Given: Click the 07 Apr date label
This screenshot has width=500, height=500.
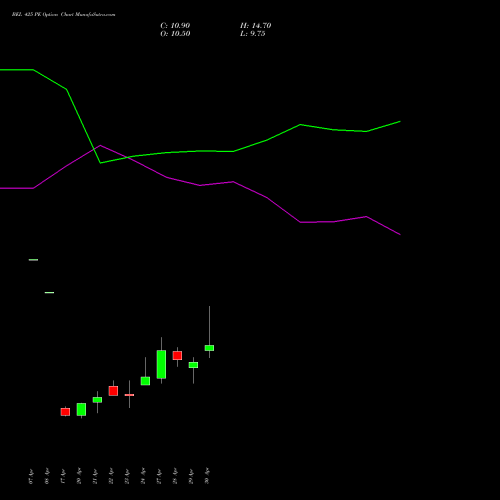Looking at the screenshot, I should click(31, 476).
